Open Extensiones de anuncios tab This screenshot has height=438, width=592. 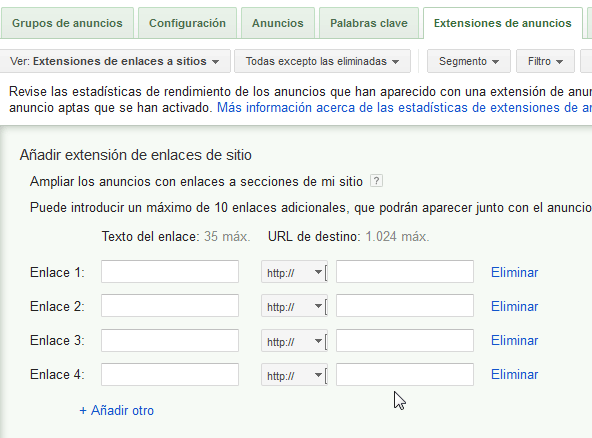tap(503, 23)
